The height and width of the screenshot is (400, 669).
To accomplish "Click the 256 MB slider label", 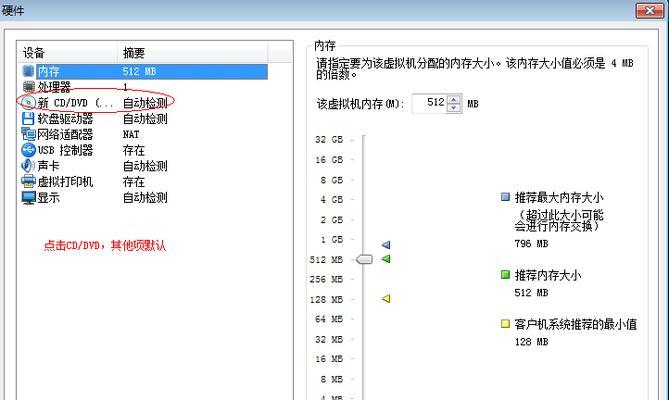I will 326,279.
